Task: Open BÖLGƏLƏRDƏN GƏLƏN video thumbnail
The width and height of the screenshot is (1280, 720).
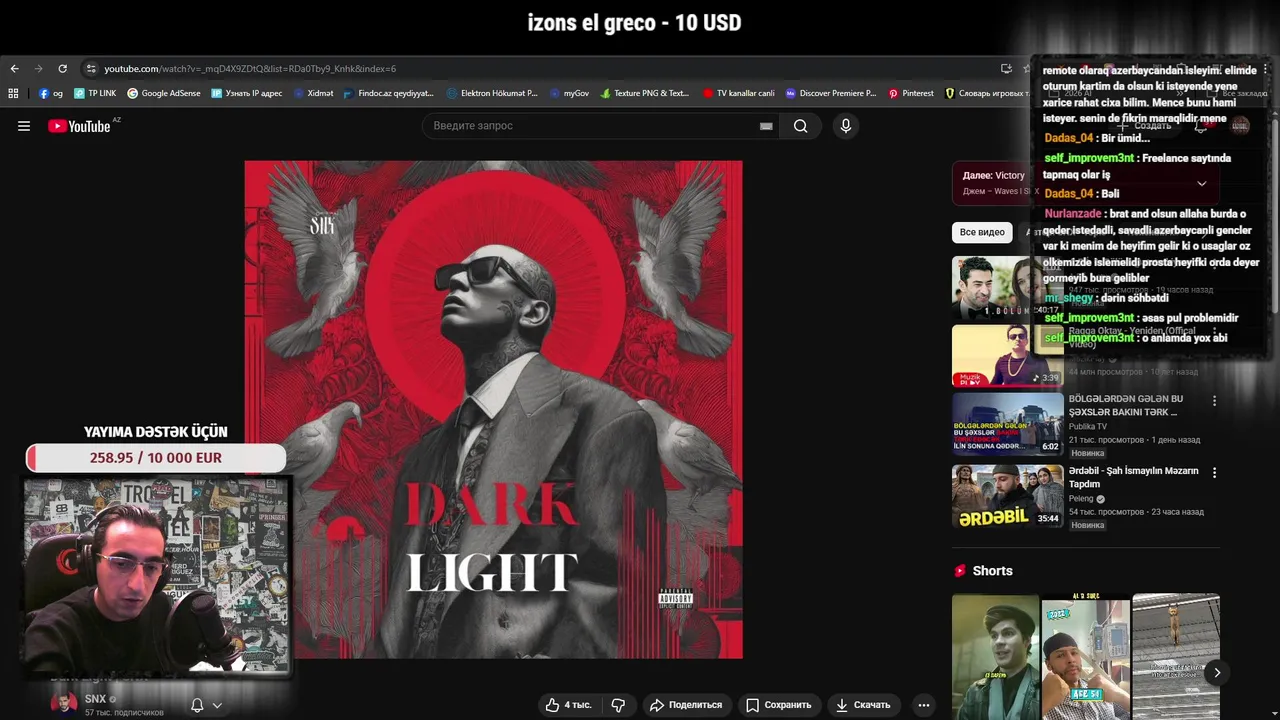Action: coord(1007,424)
